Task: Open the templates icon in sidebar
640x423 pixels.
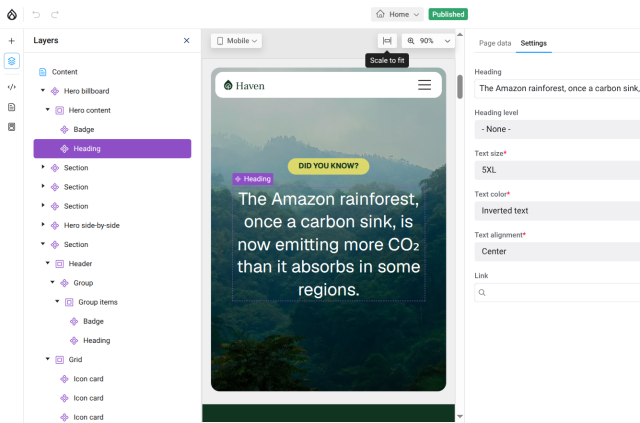Action: 12,127
